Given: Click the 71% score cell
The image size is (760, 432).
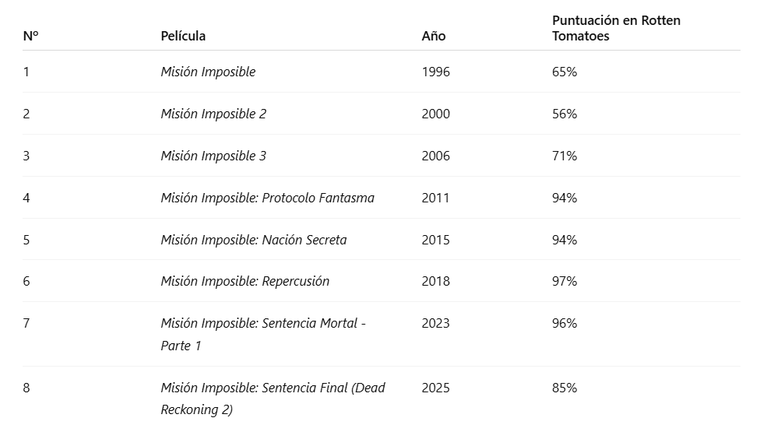Looking at the screenshot, I should coord(564,156).
